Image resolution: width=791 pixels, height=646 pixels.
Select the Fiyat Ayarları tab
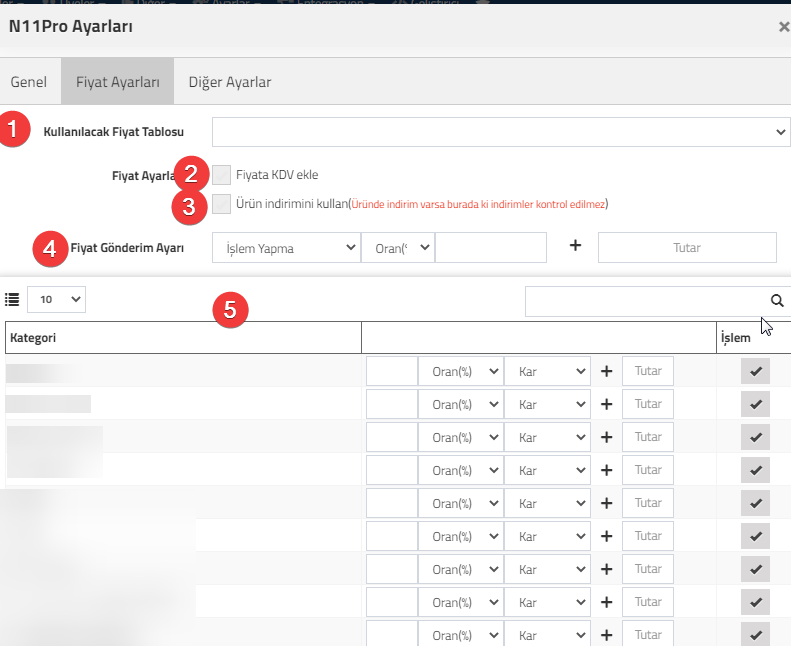[118, 82]
